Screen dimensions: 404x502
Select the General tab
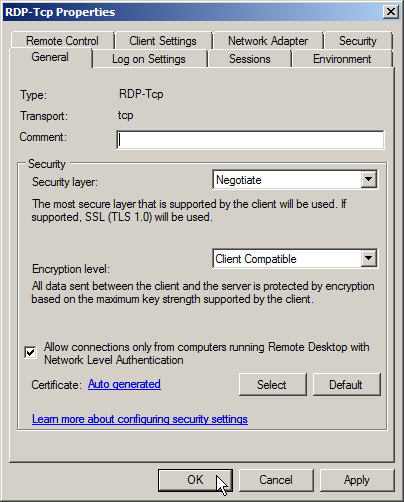click(50, 57)
